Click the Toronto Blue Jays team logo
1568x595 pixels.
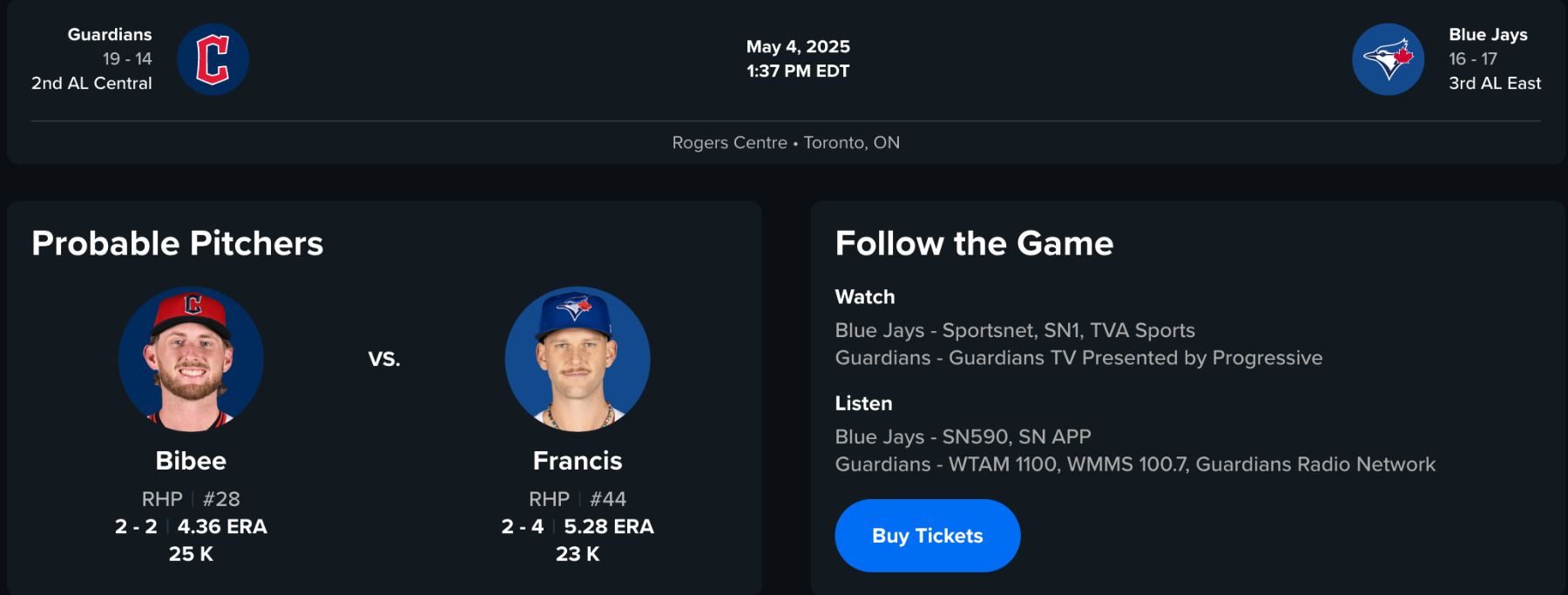coord(1388,59)
